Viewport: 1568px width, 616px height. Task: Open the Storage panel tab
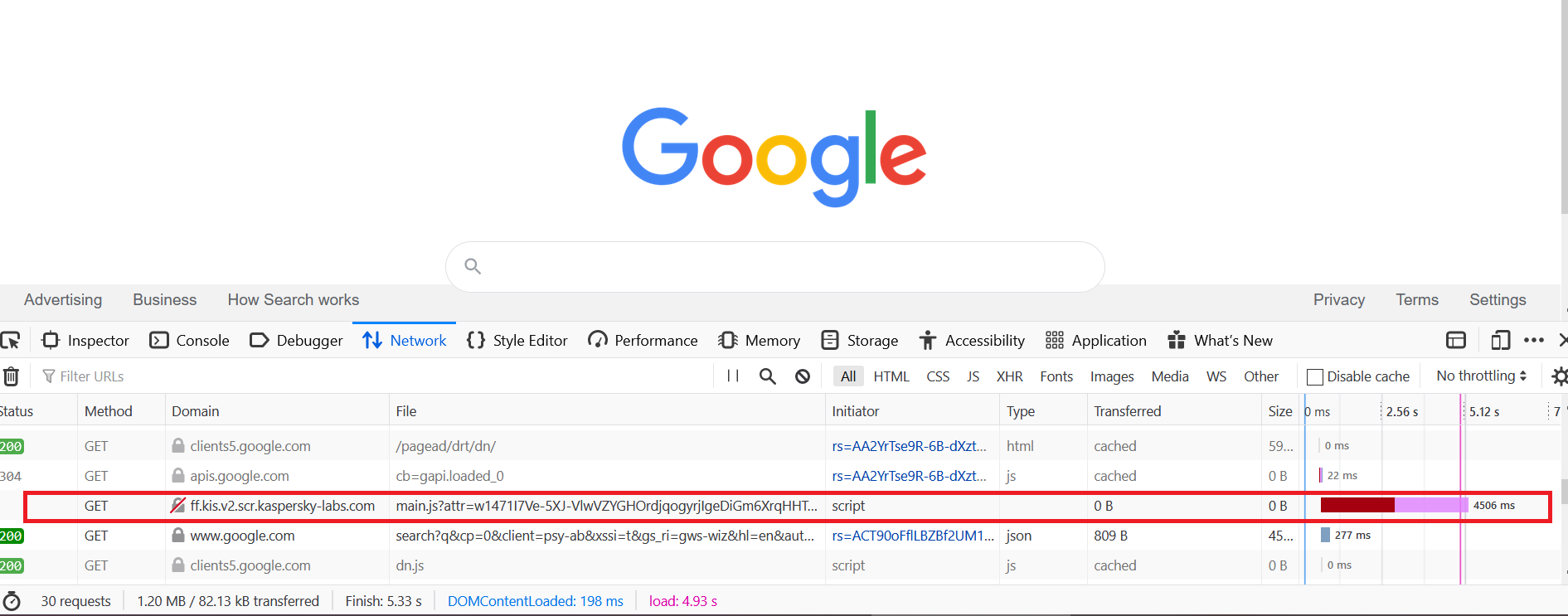(x=860, y=340)
